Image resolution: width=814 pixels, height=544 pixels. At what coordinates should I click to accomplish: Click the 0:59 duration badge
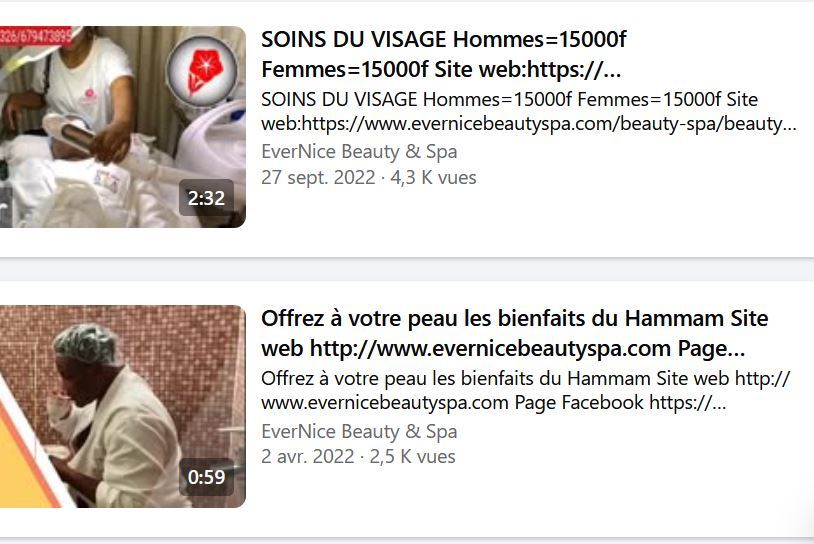(x=206, y=477)
